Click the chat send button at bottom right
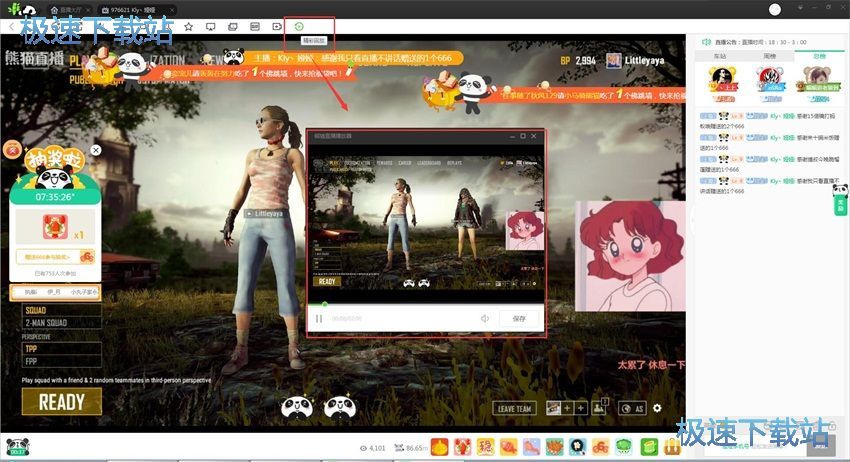Viewport: 850px width, 462px height. click(820, 446)
